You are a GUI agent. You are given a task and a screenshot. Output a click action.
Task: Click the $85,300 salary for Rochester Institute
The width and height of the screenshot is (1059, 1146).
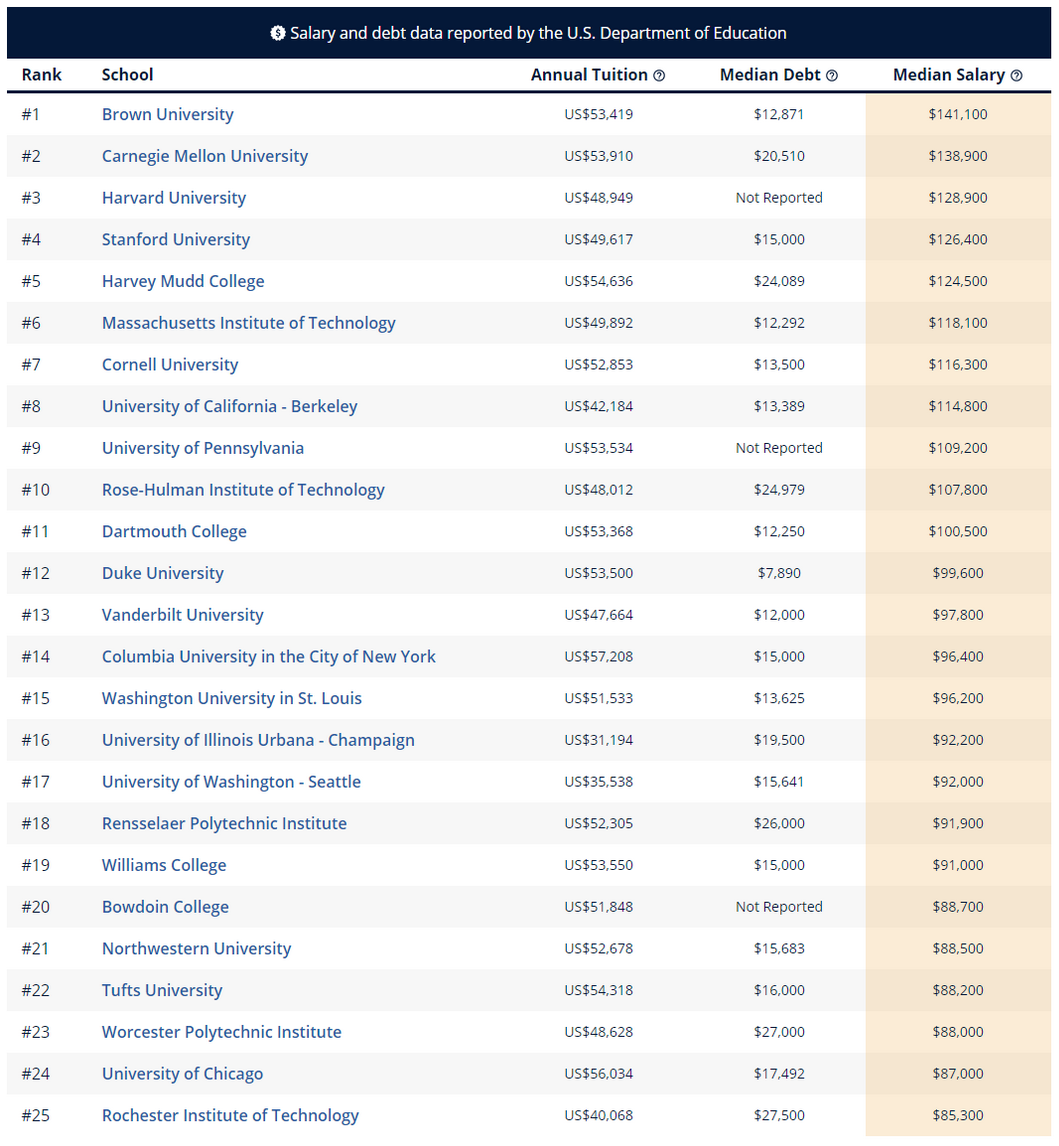pos(957,1115)
